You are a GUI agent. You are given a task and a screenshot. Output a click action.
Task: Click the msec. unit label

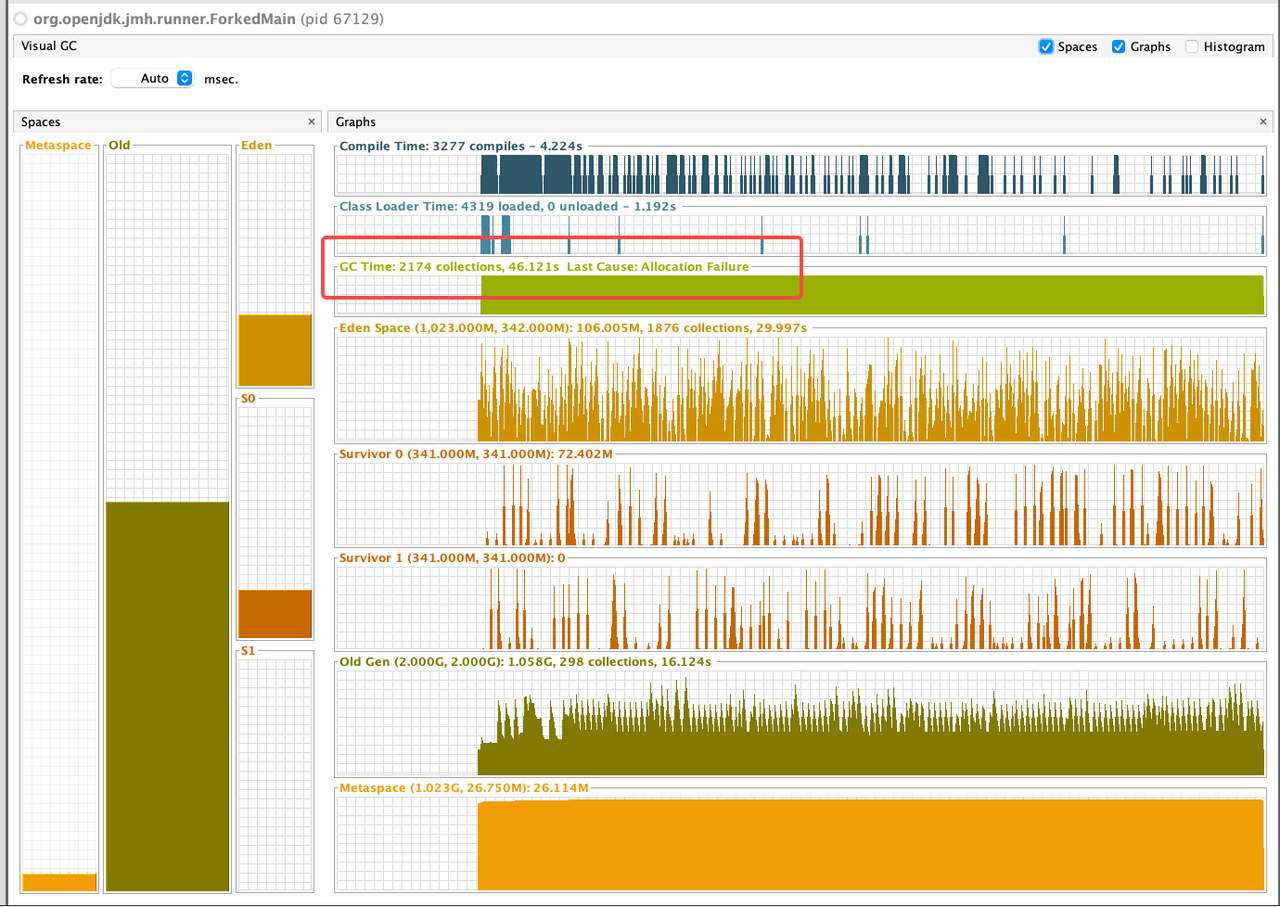point(221,79)
